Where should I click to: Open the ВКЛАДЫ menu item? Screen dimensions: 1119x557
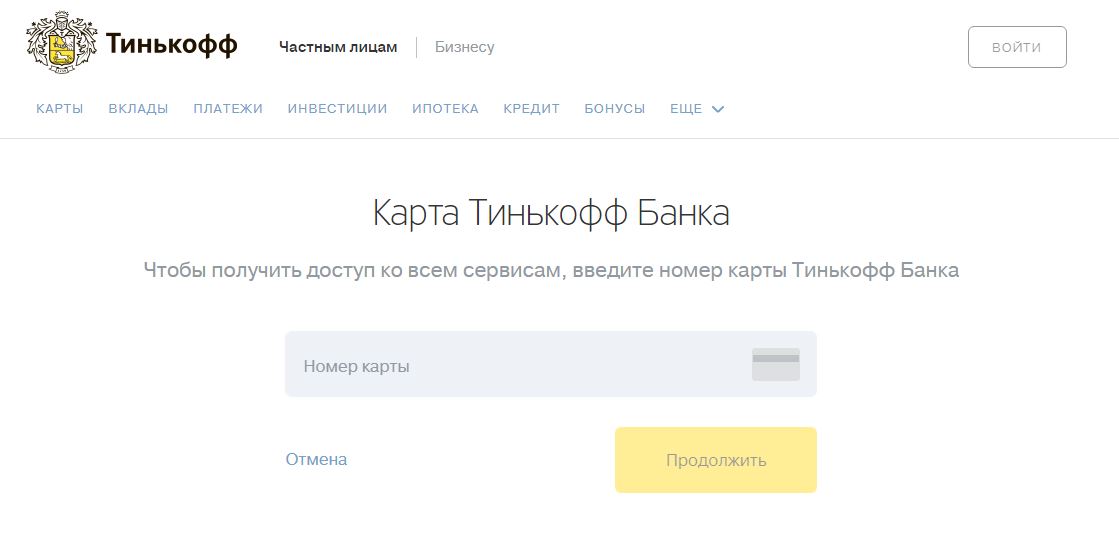138,109
